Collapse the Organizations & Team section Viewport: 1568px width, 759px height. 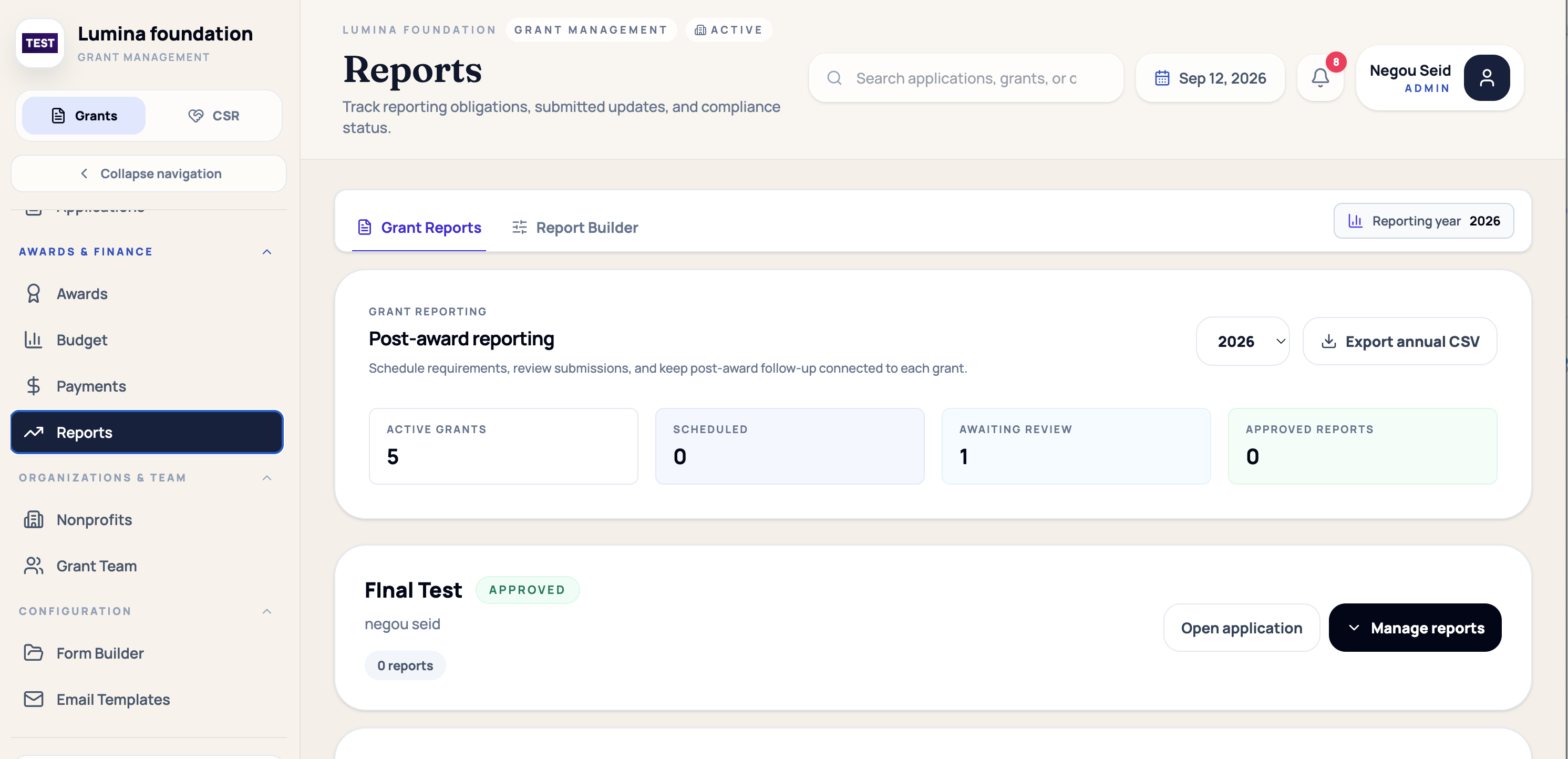(266, 478)
